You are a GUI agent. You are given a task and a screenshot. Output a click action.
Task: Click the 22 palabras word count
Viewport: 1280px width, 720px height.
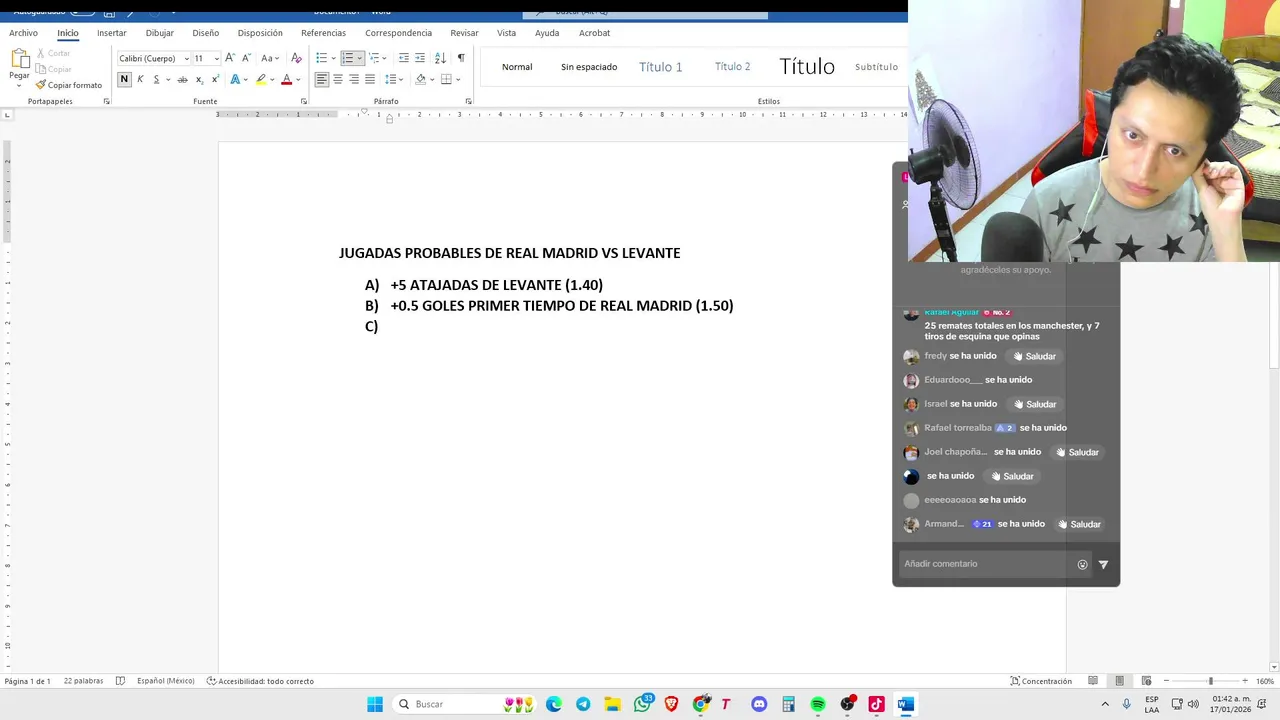(x=83, y=681)
